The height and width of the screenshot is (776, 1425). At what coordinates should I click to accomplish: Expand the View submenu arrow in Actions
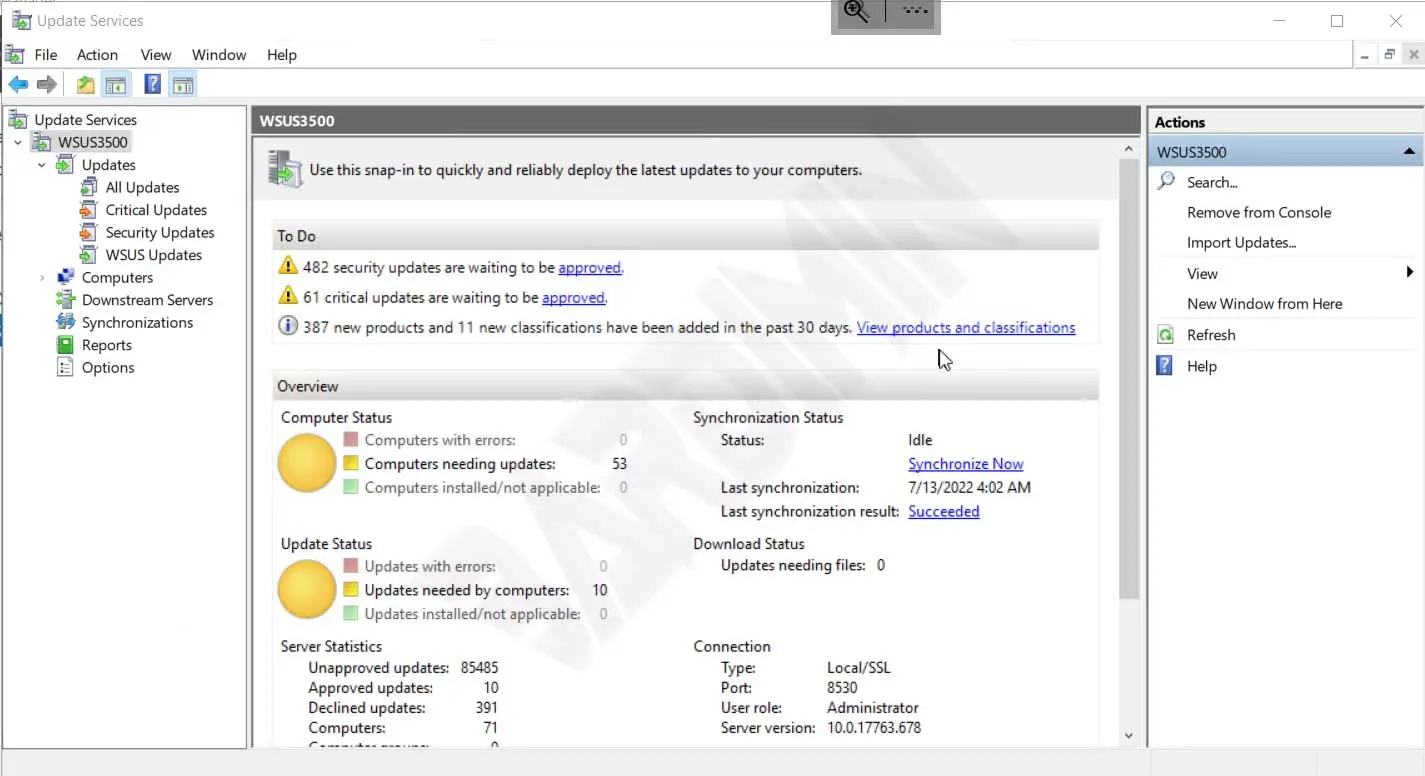click(x=1409, y=273)
